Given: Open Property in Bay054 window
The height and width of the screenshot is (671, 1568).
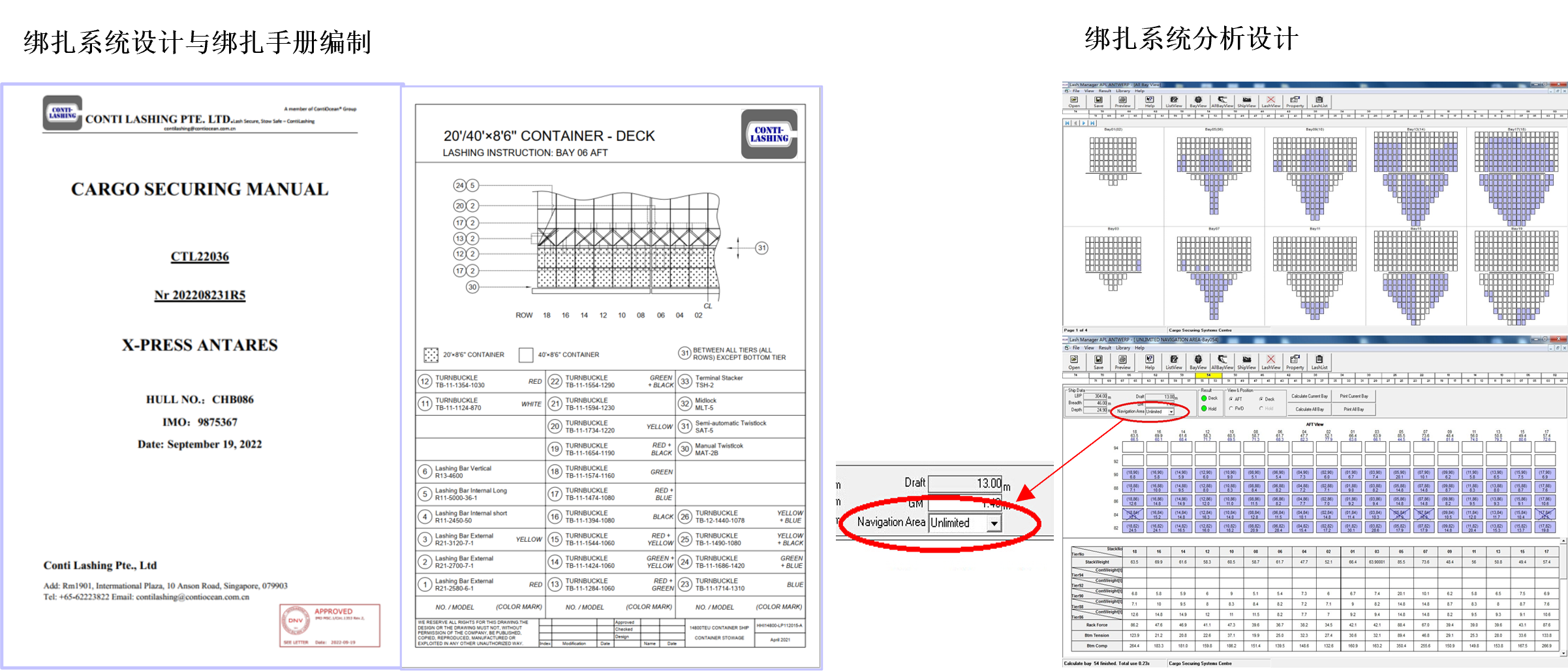Looking at the screenshot, I should 1295,362.
